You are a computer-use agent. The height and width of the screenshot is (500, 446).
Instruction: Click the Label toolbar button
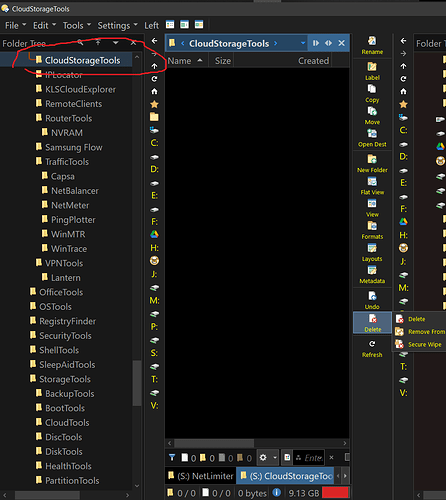pyautogui.click(x=372, y=71)
